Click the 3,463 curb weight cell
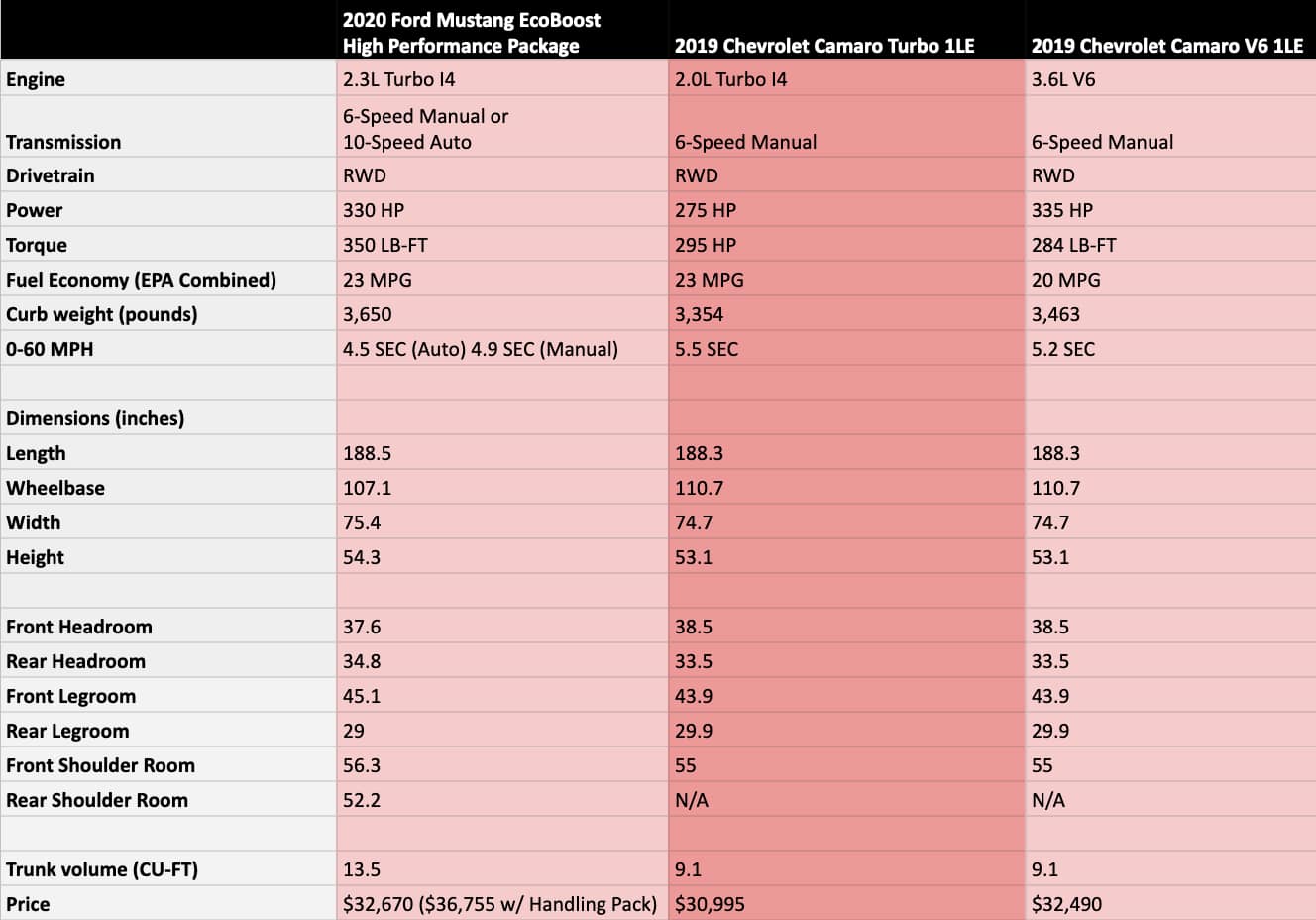This screenshot has height=920, width=1316. [x=1170, y=314]
